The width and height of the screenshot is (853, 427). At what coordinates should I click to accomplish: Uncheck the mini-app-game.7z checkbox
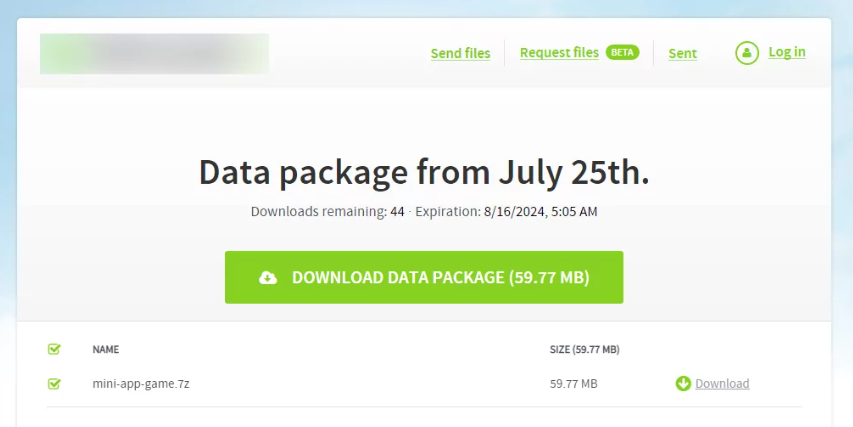(54, 384)
